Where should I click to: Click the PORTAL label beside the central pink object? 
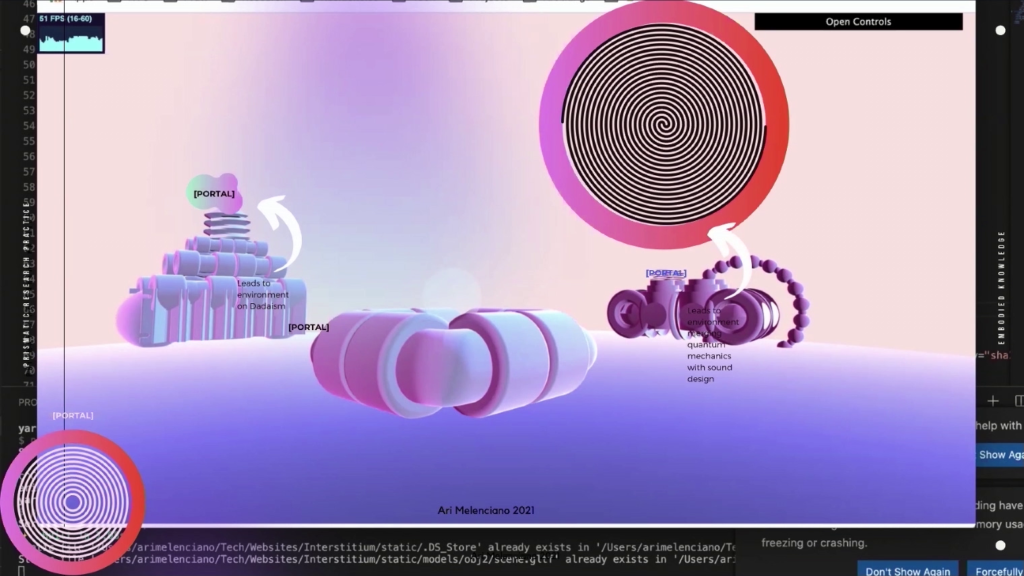tap(309, 327)
